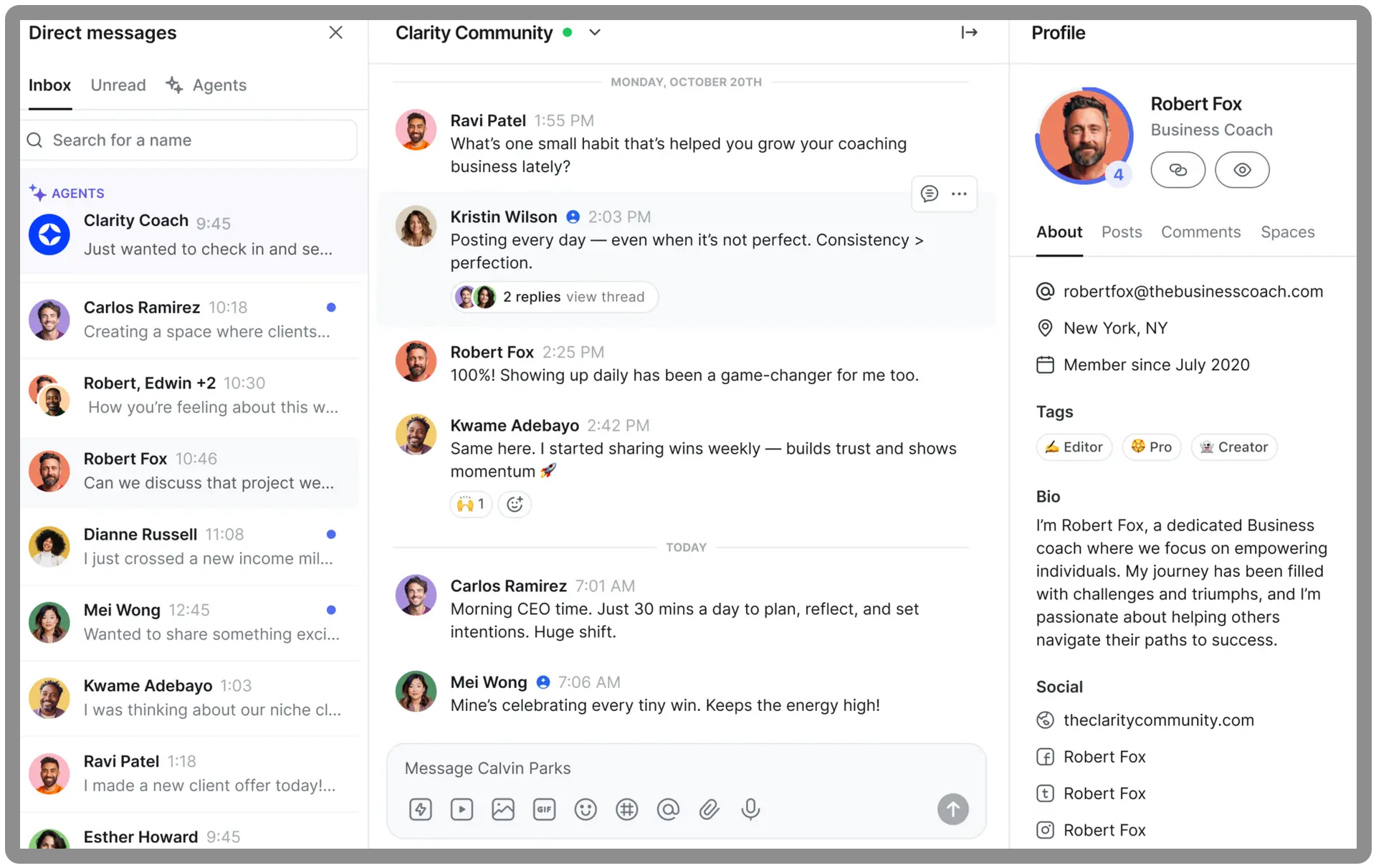This screenshot has height=868, width=1376.
Task: Open the GIF picker
Action: click(545, 809)
